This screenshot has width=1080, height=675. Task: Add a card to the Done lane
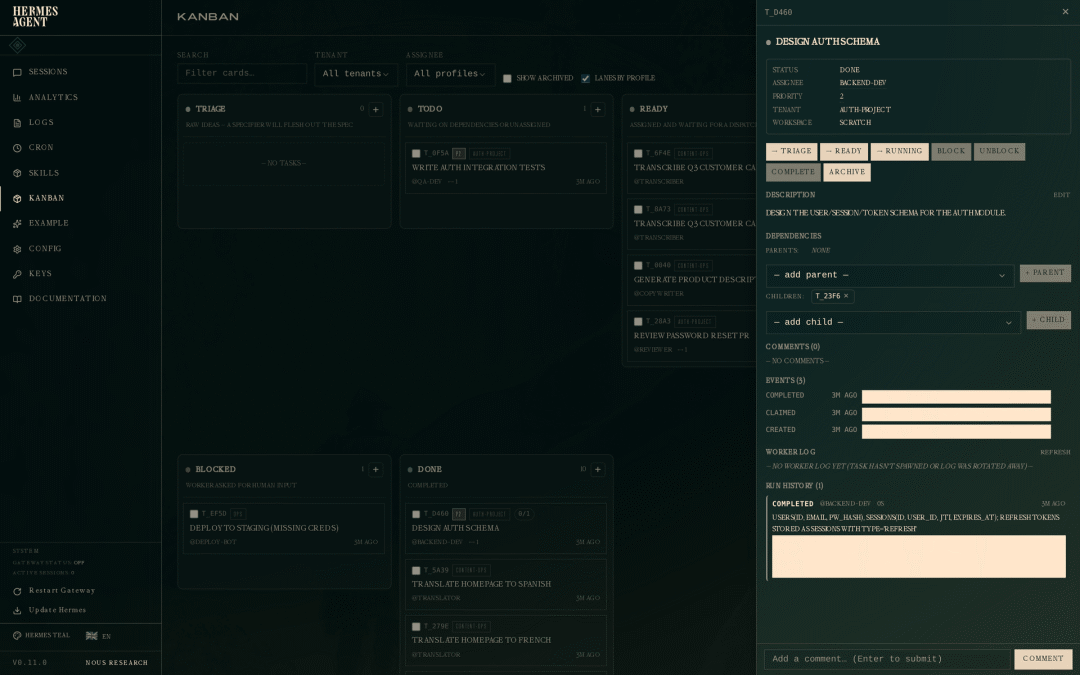(597, 469)
